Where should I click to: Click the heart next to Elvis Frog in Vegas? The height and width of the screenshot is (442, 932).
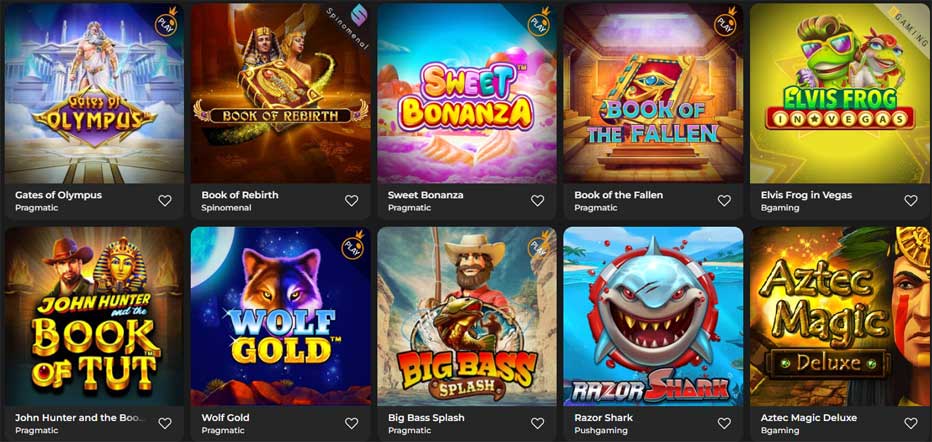tap(911, 201)
